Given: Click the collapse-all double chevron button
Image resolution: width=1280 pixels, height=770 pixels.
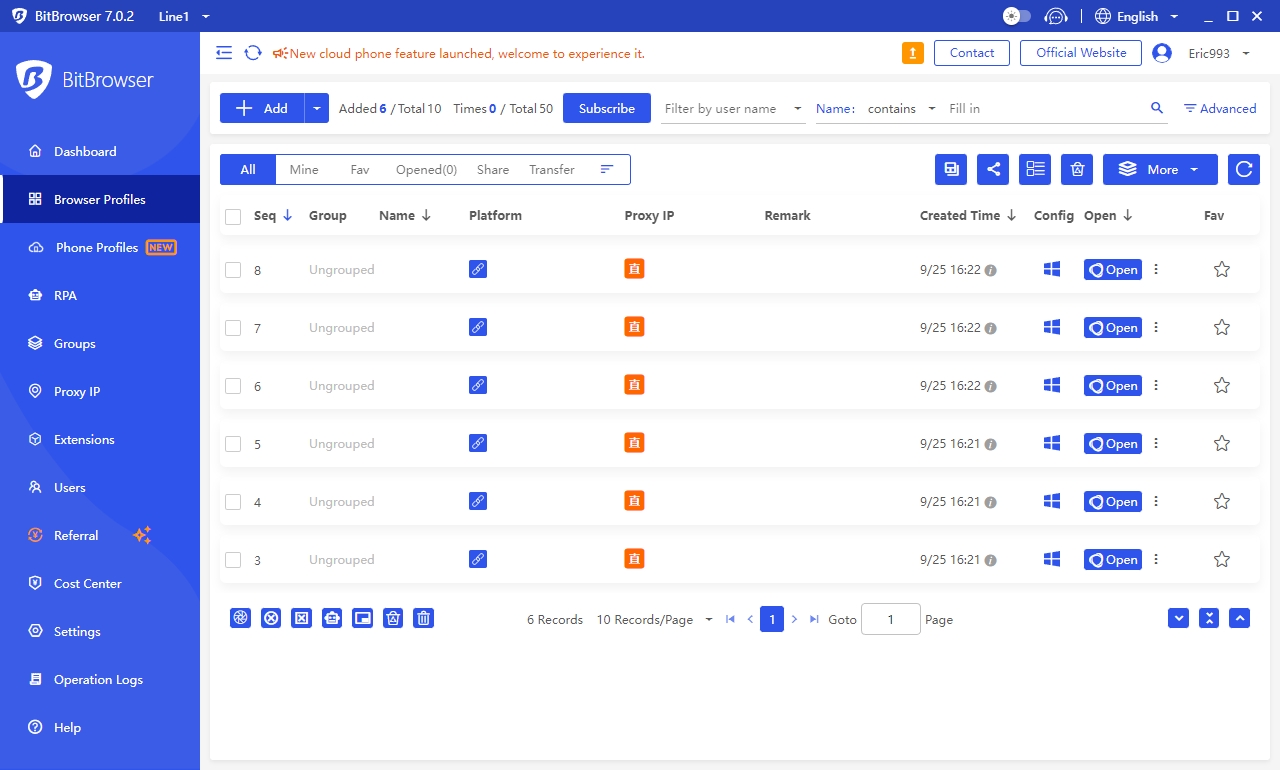Looking at the screenshot, I should tap(1210, 618).
